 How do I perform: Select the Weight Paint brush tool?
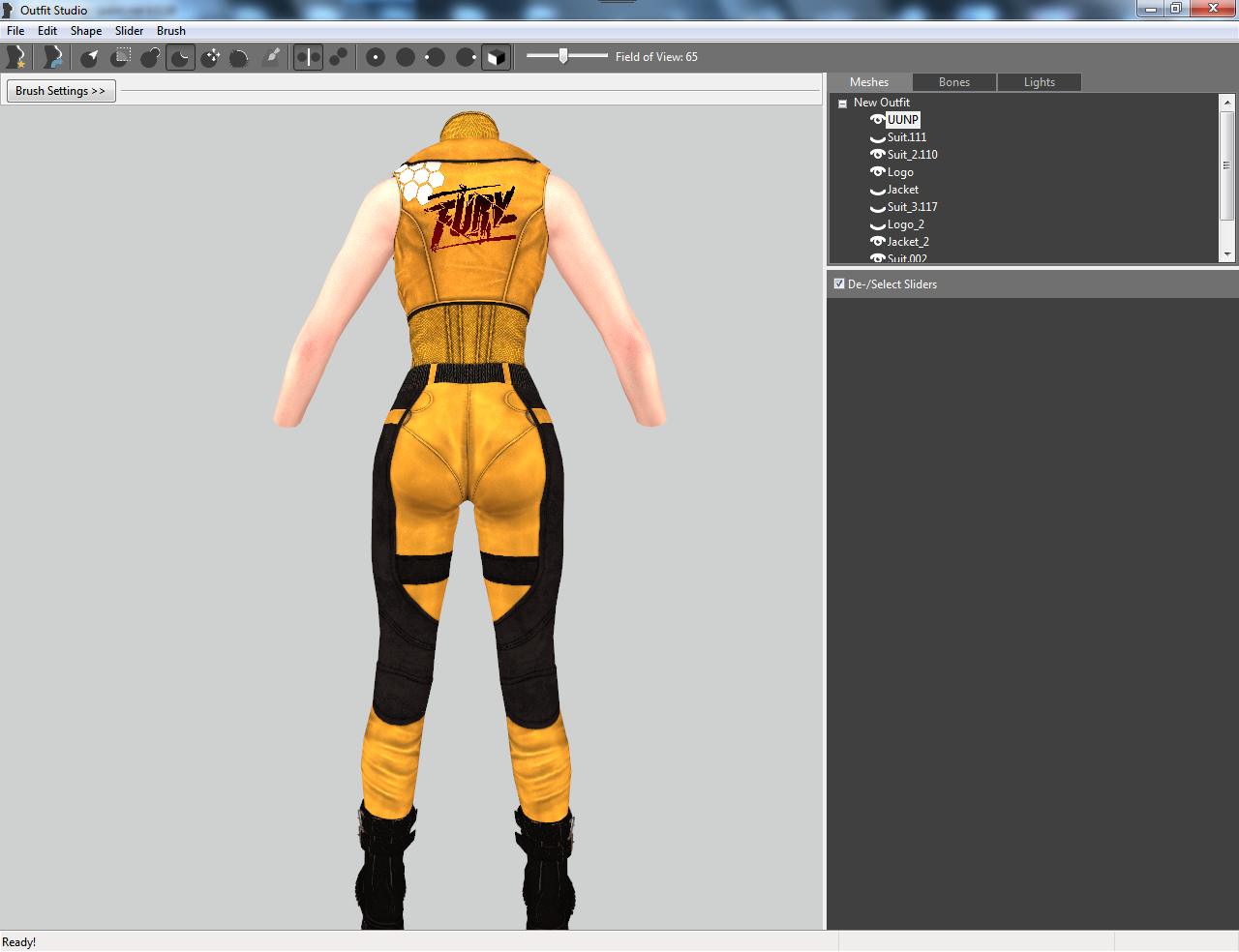(273, 57)
